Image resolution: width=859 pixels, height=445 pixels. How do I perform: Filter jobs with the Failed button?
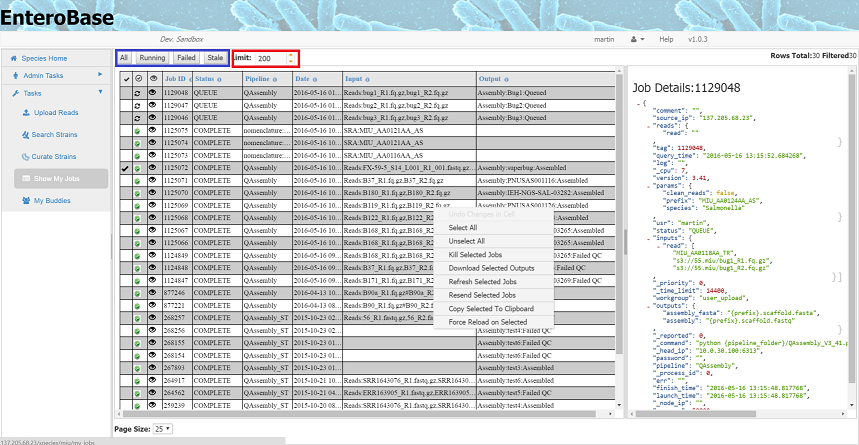click(x=186, y=58)
